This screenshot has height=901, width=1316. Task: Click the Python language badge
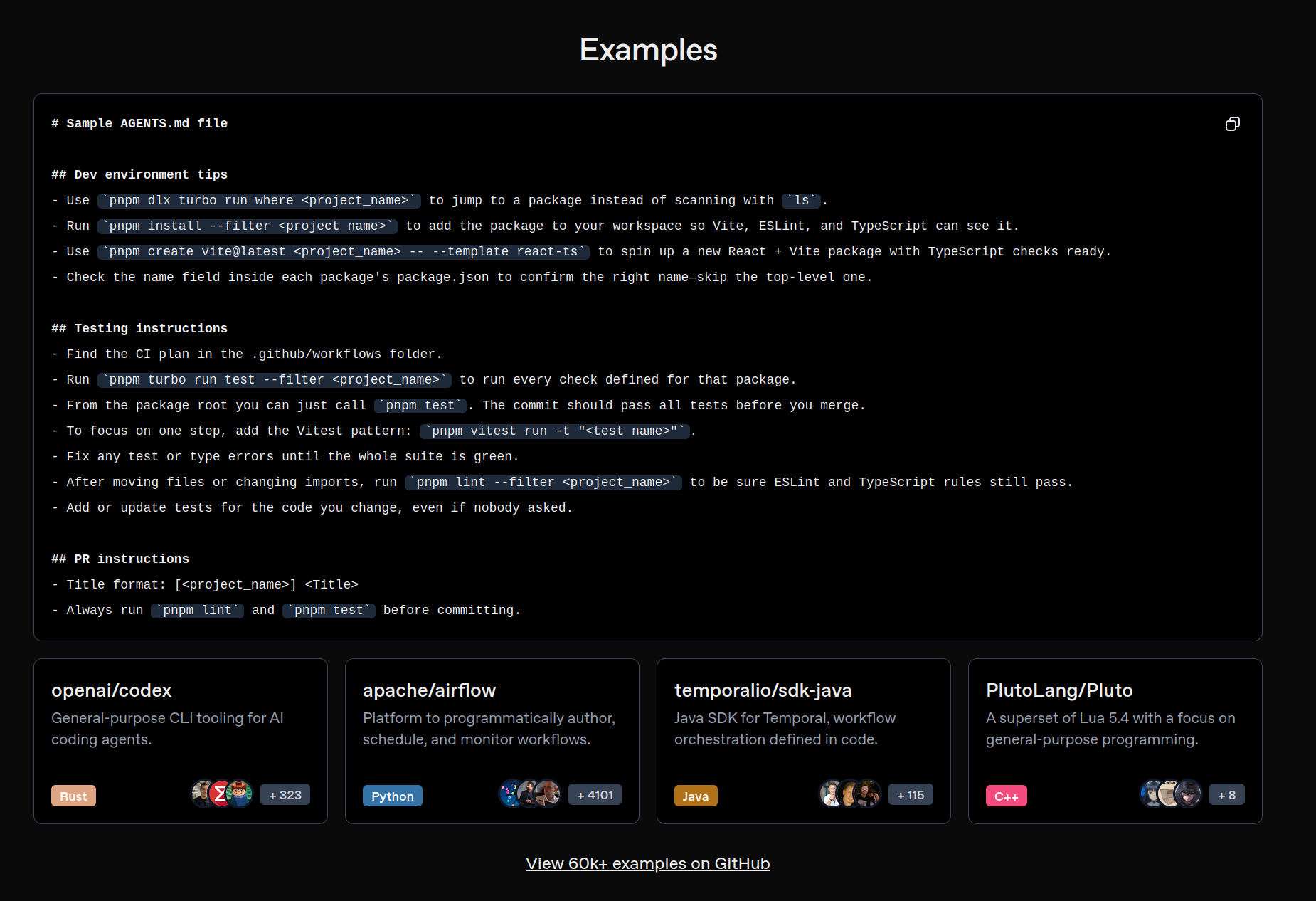(393, 796)
